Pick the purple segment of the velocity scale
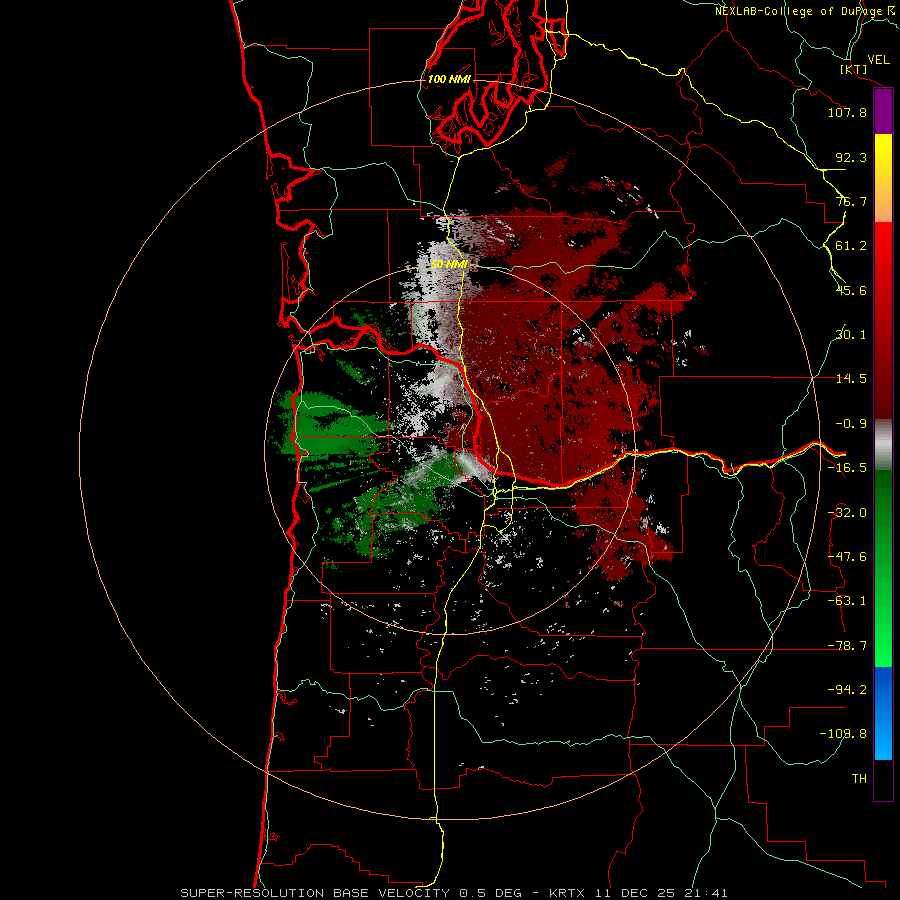The image size is (900, 900). 883,111
